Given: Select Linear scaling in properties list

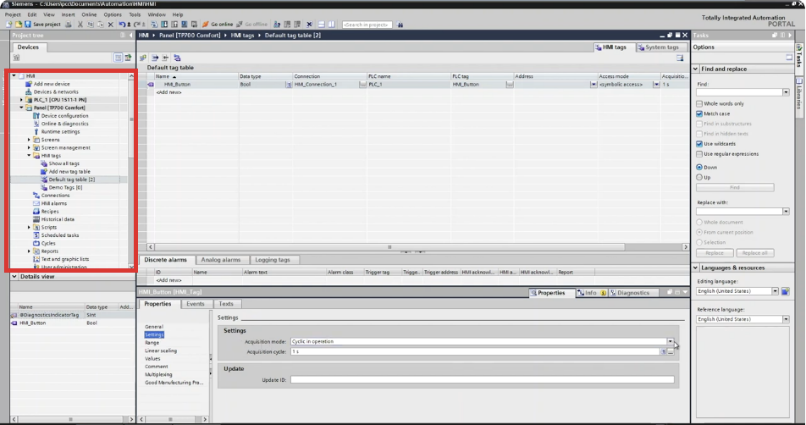Looking at the screenshot, I should [x=160, y=350].
